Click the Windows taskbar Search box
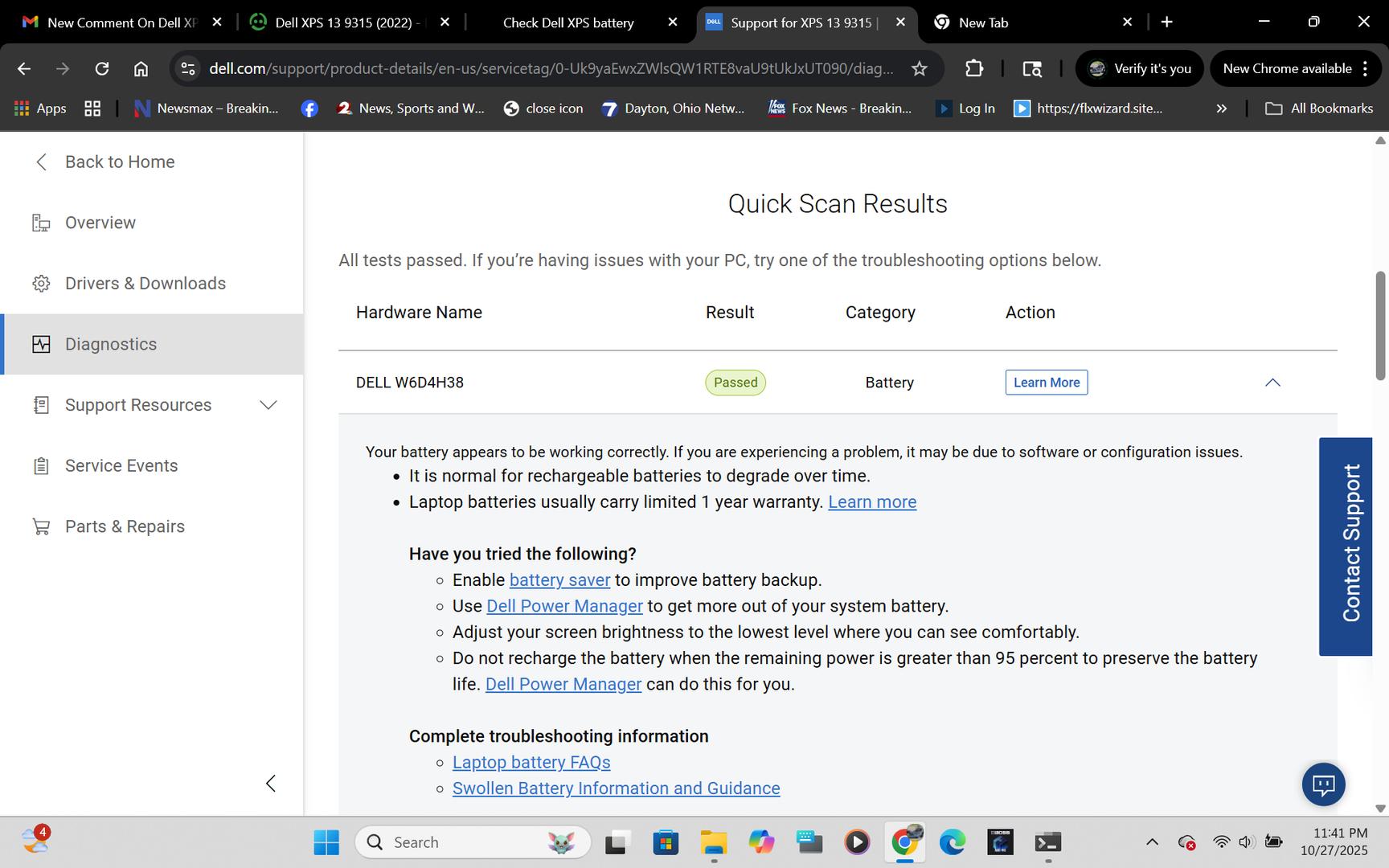 coord(473,842)
